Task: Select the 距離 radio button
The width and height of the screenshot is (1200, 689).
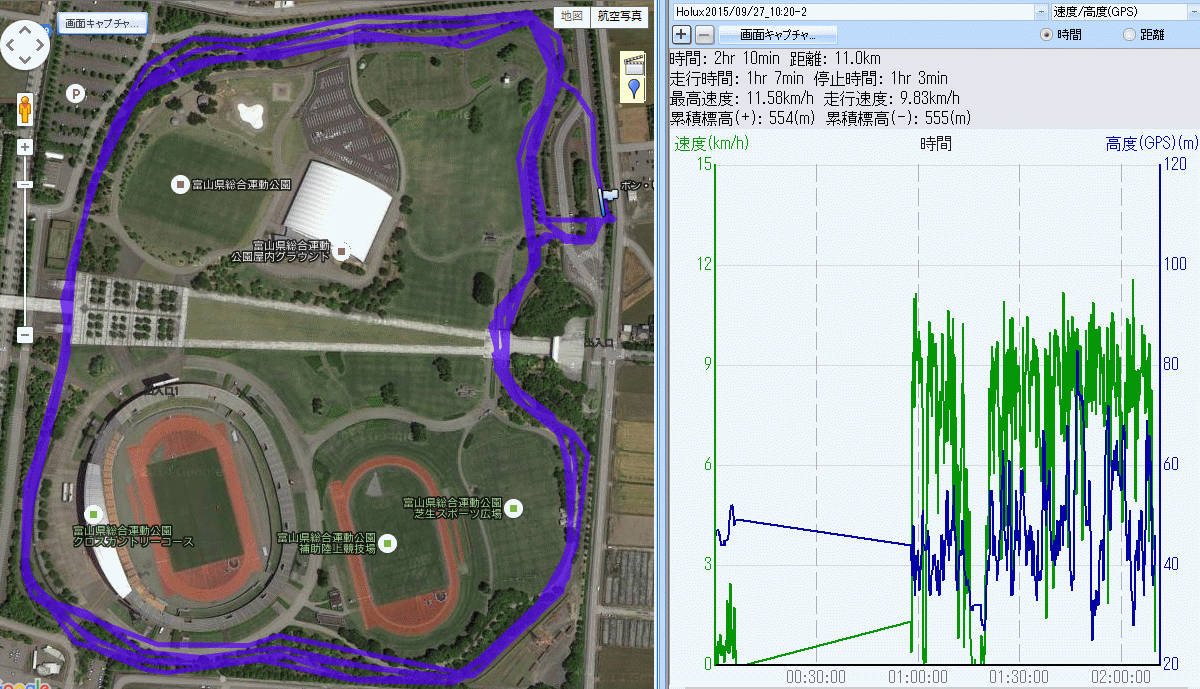Action: (1130, 34)
